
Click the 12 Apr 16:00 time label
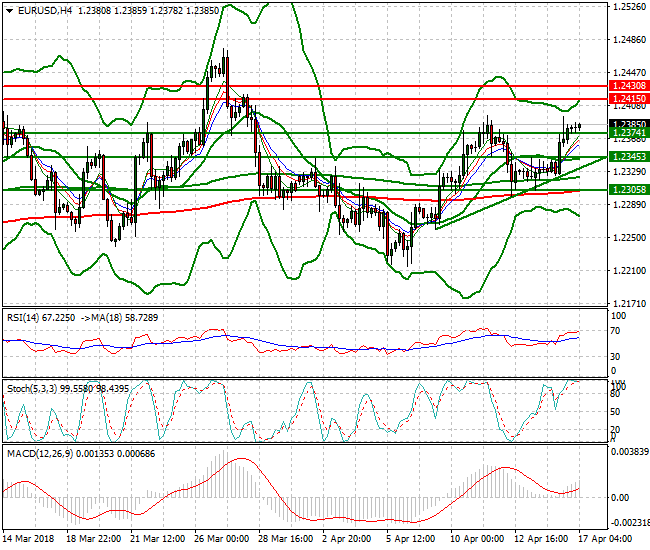coord(541,539)
